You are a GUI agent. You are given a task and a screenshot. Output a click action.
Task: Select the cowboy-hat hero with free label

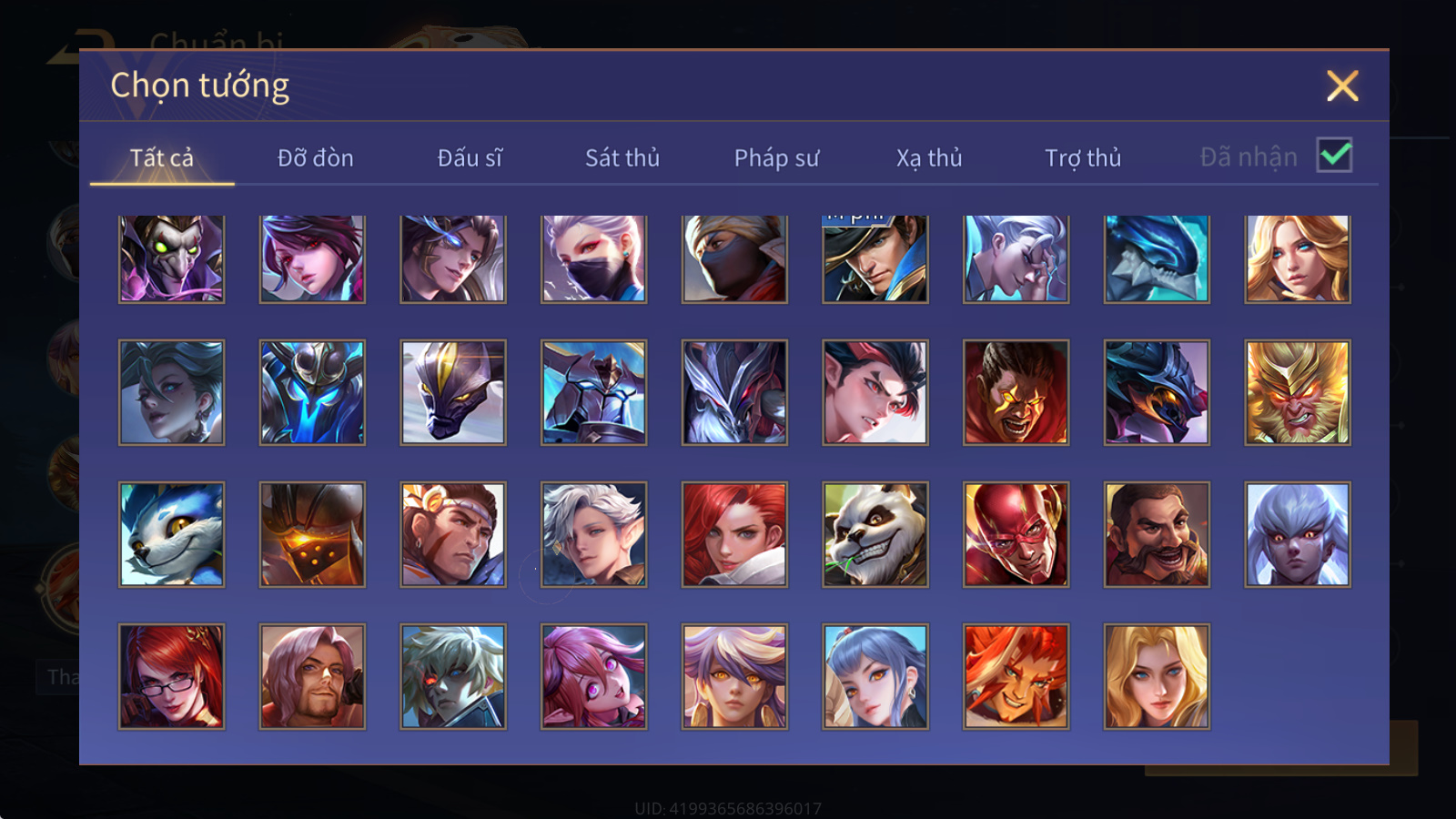coord(875,258)
